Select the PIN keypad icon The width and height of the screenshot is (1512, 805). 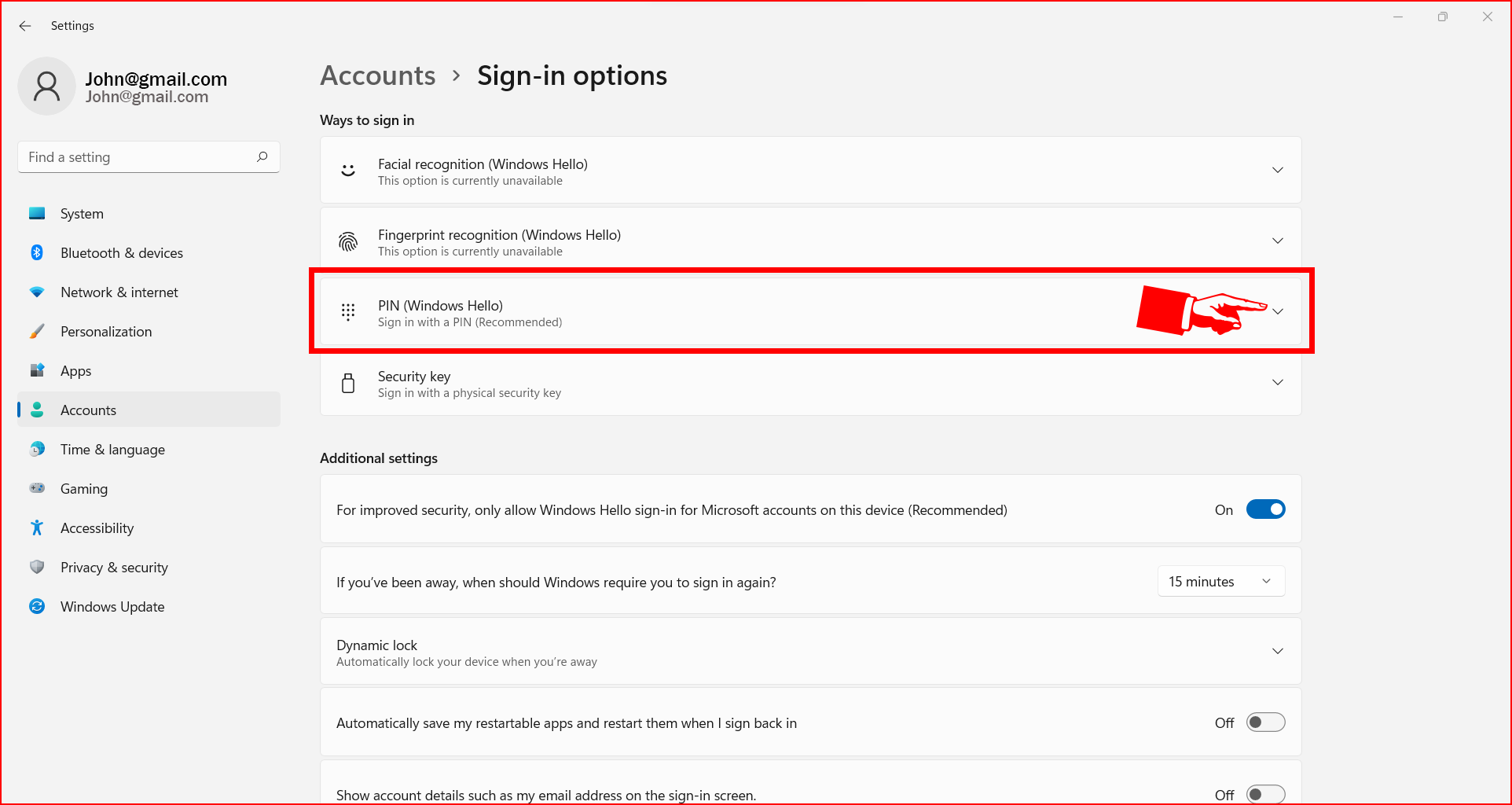click(348, 311)
